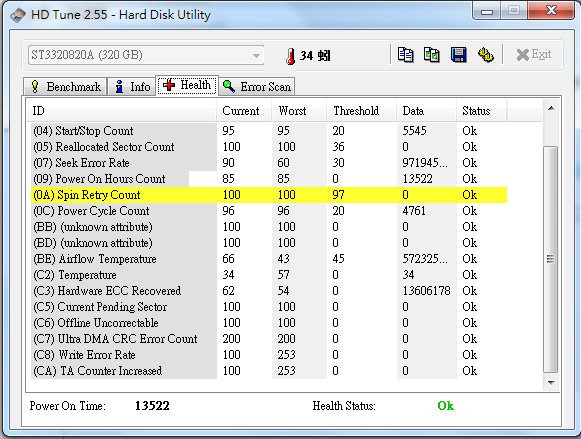Select the (0C) Power Cycle Count row
The height and width of the screenshot is (439, 581).
coord(269,211)
